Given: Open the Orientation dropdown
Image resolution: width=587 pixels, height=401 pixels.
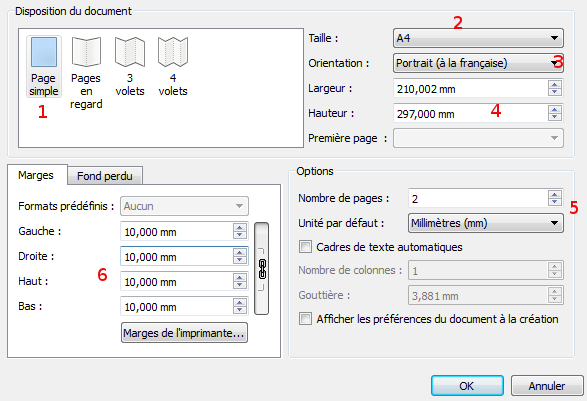Looking at the screenshot, I should click(x=478, y=63).
